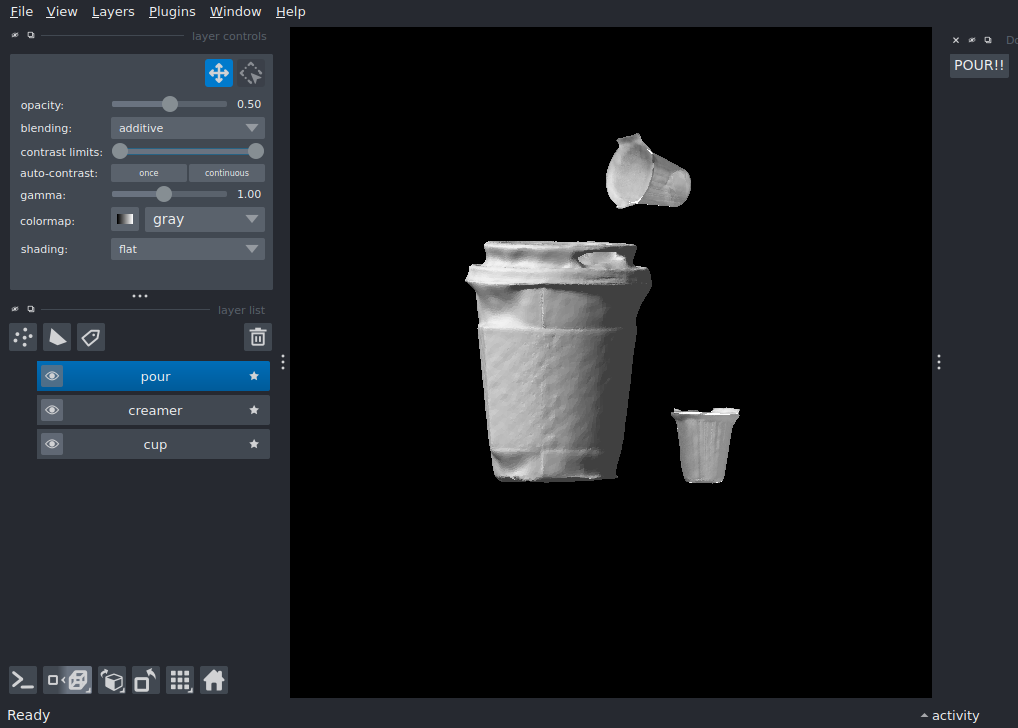This screenshot has height=728, width=1018.
Task: Delete the selected layer
Action: click(257, 337)
